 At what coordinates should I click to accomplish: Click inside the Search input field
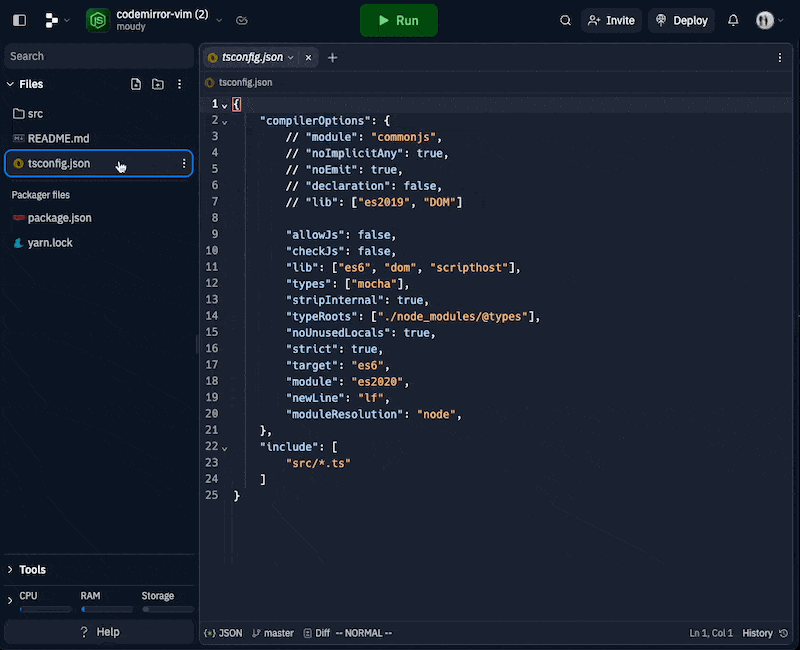click(97, 56)
